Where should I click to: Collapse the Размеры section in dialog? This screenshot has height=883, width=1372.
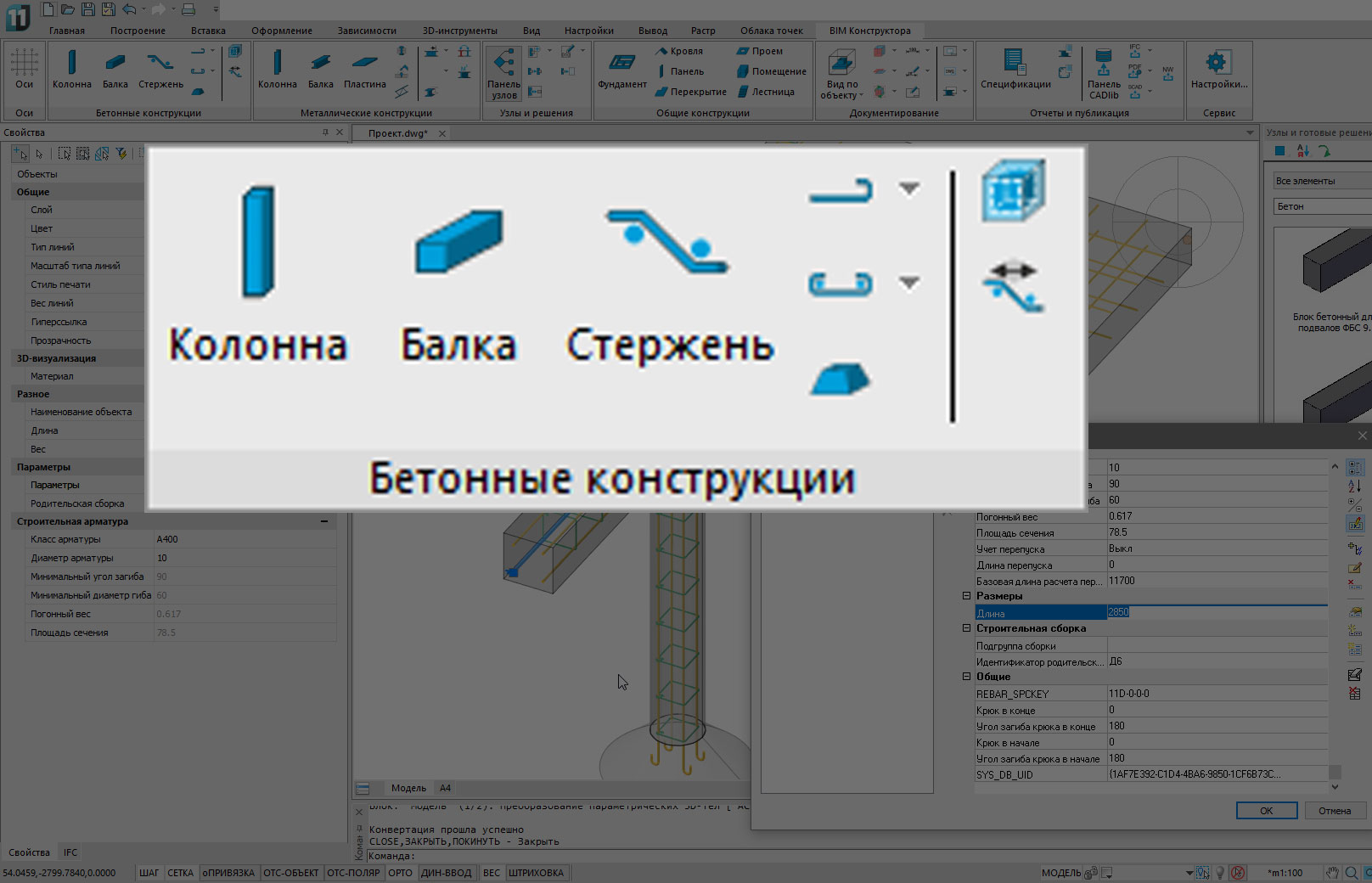tap(966, 596)
